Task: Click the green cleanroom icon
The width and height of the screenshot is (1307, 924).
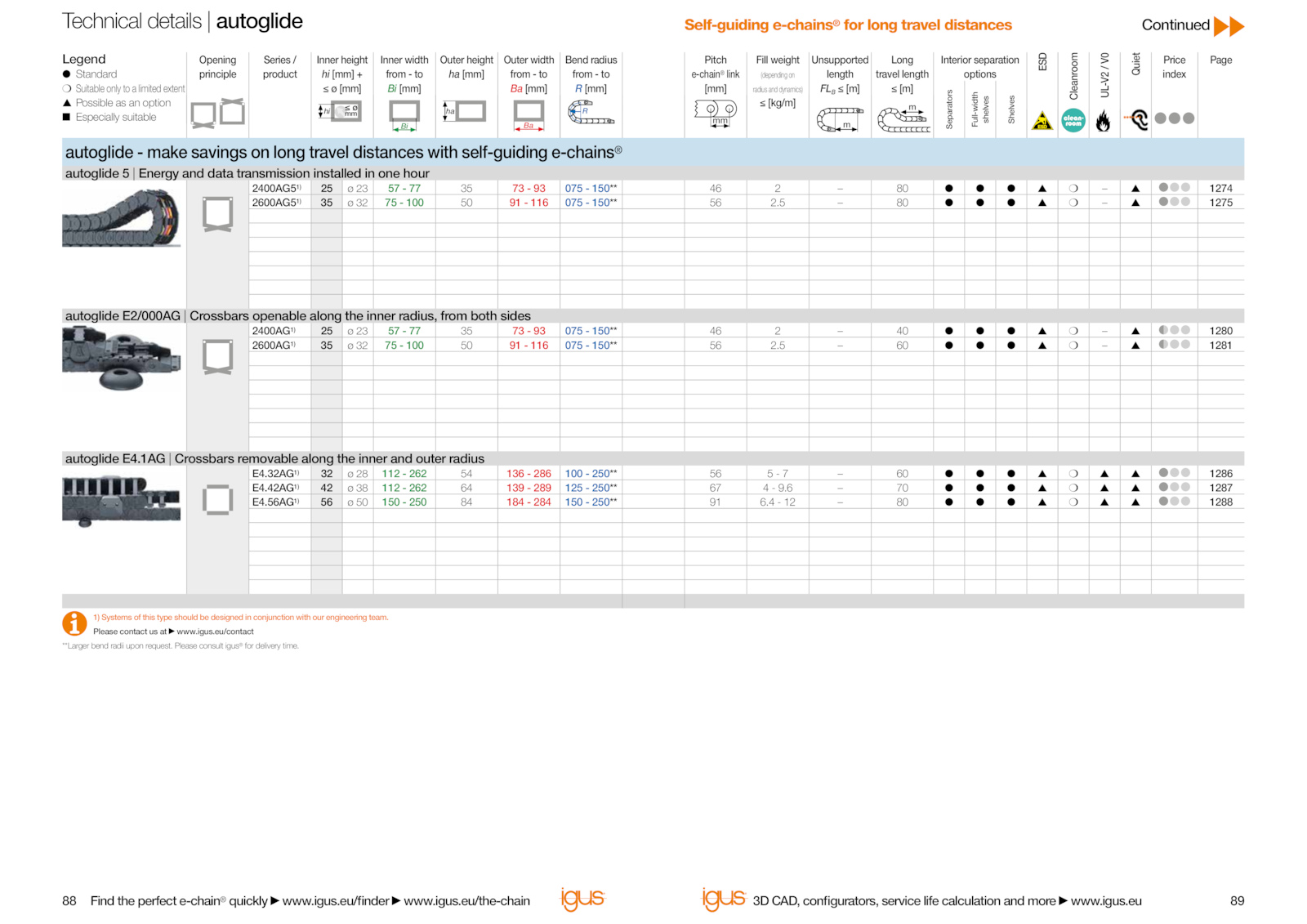Action: [1073, 120]
